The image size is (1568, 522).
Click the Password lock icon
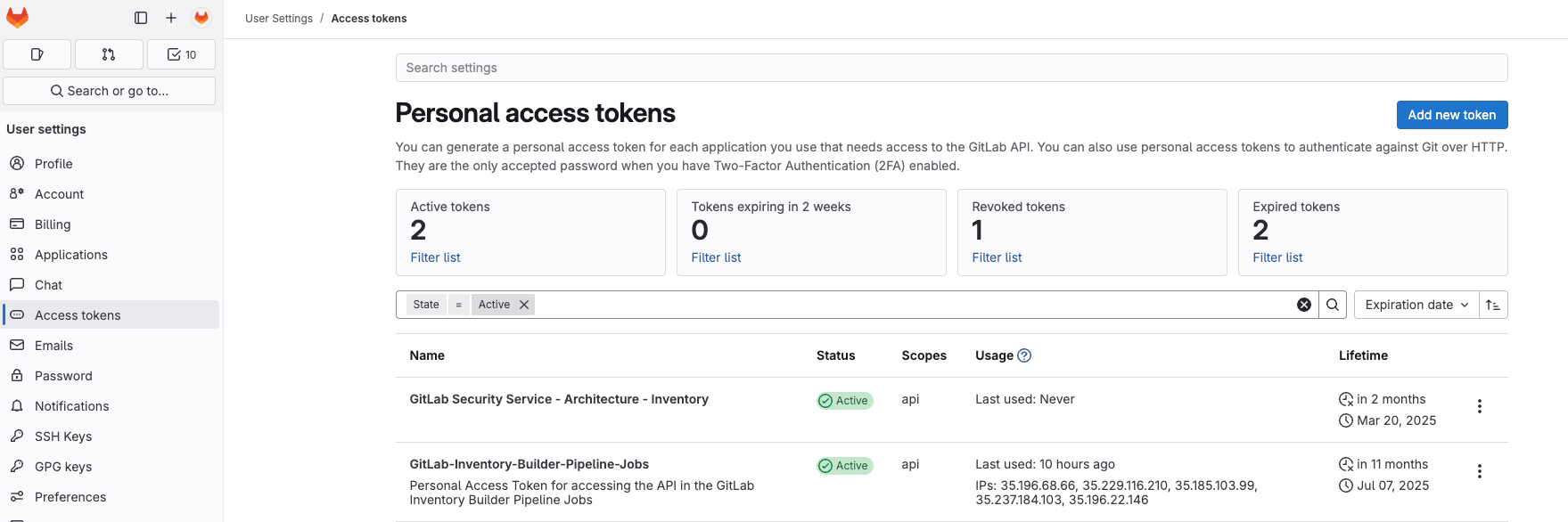tap(17, 375)
